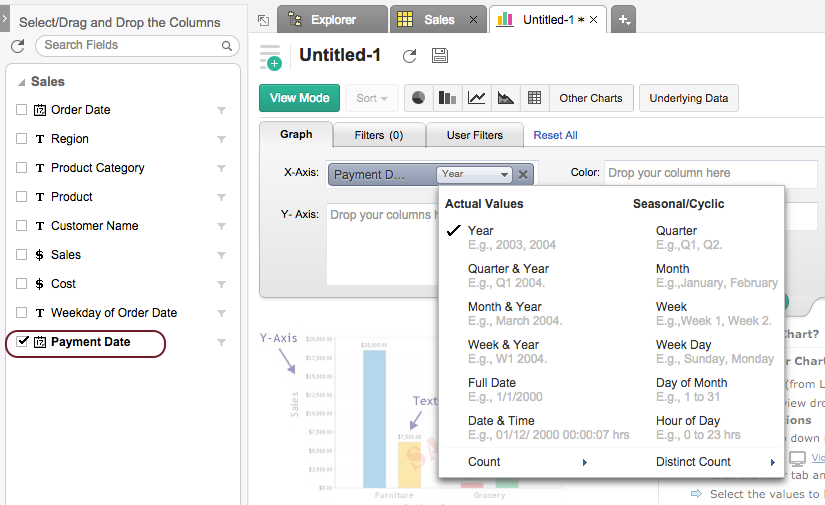Enable the Product Category checkbox
Image resolution: width=825 pixels, height=505 pixels.
tap(22, 168)
